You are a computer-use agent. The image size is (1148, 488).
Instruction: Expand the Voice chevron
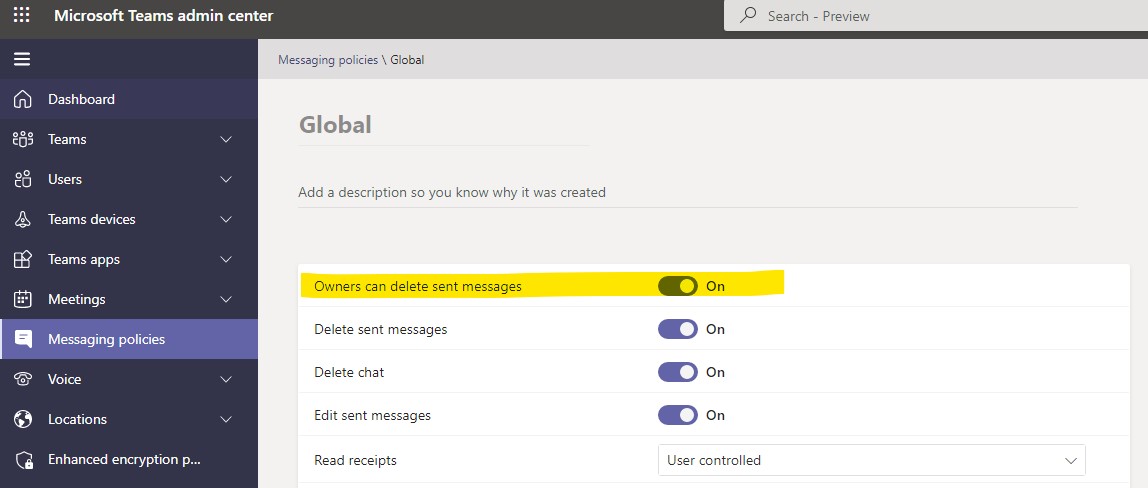pos(226,379)
